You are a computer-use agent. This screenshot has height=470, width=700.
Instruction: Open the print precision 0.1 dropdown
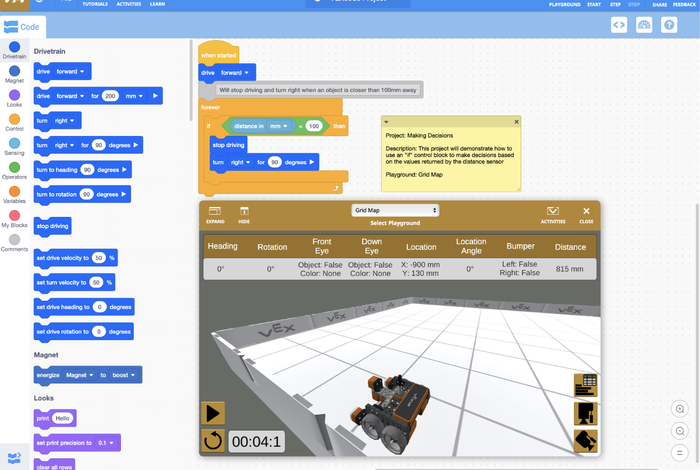(106, 443)
